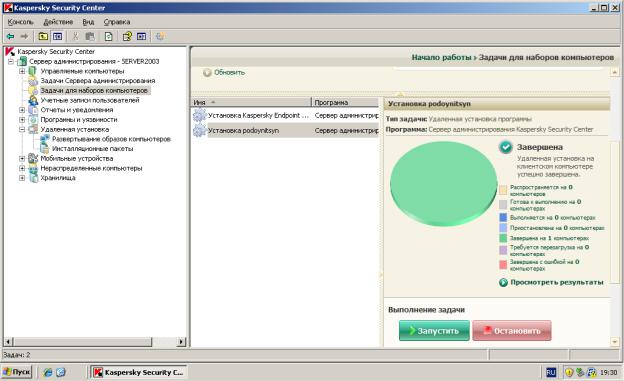The image size is (624, 381).
Task: Sort tasks by the Программа column header
Action: tap(345, 102)
